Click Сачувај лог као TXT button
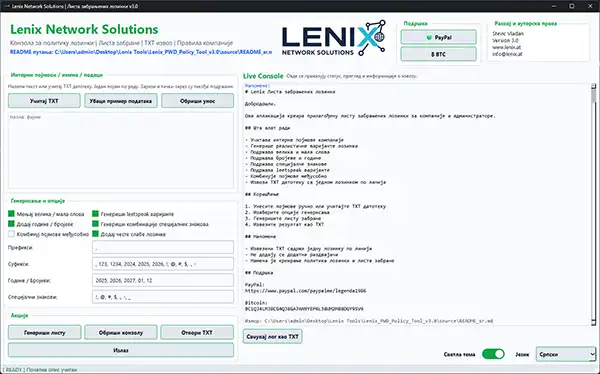This screenshot has height=374, width=600. pos(272,336)
